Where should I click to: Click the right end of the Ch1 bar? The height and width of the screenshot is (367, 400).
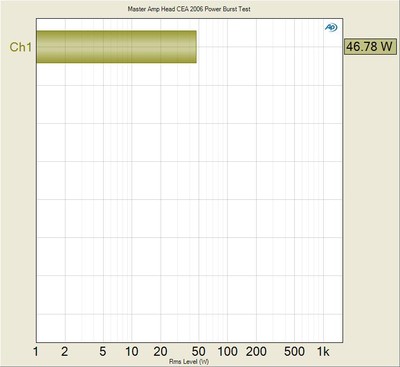point(195,47)
